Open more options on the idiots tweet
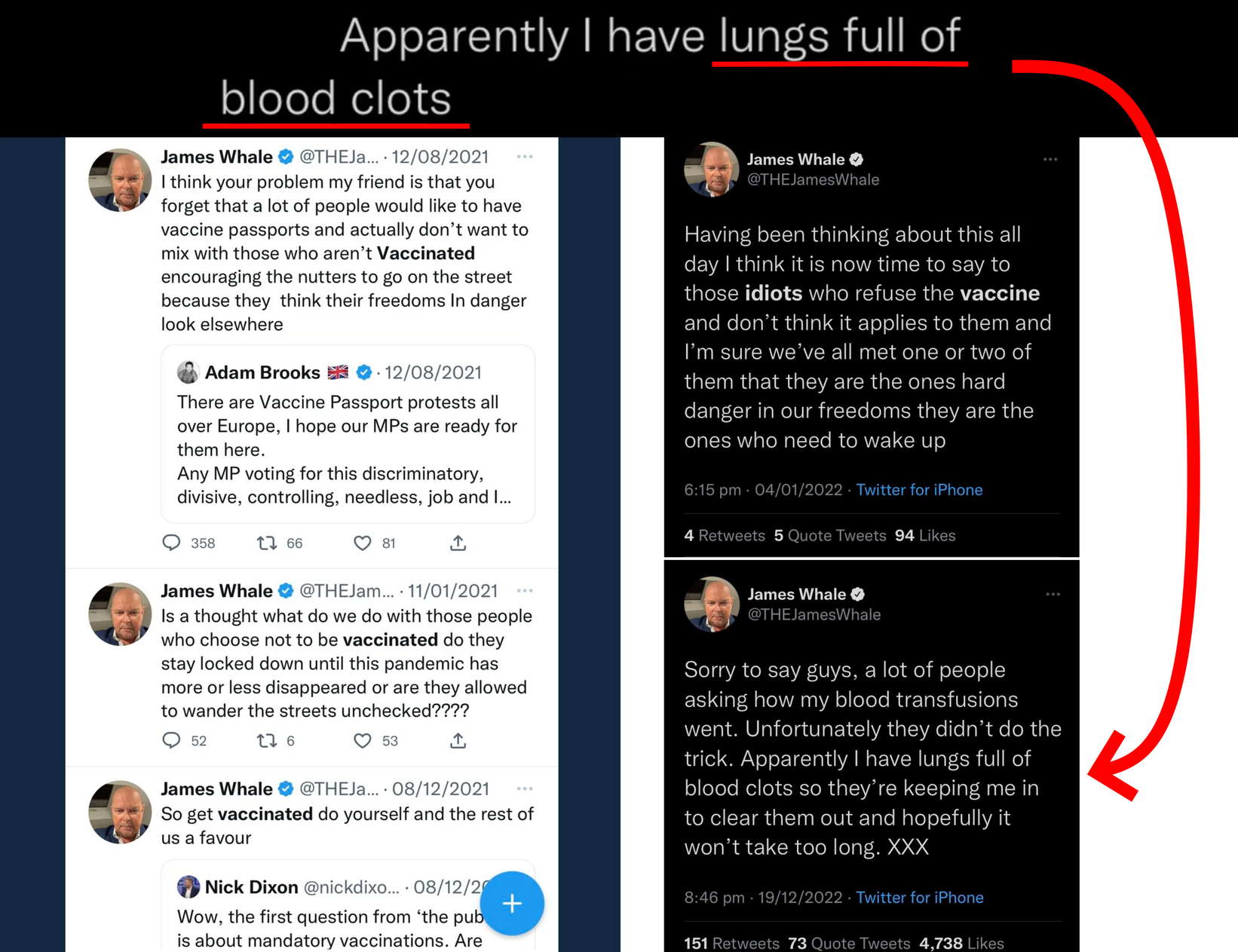Viewport: 1238px width, 952px height. [x=1050, y=160]
